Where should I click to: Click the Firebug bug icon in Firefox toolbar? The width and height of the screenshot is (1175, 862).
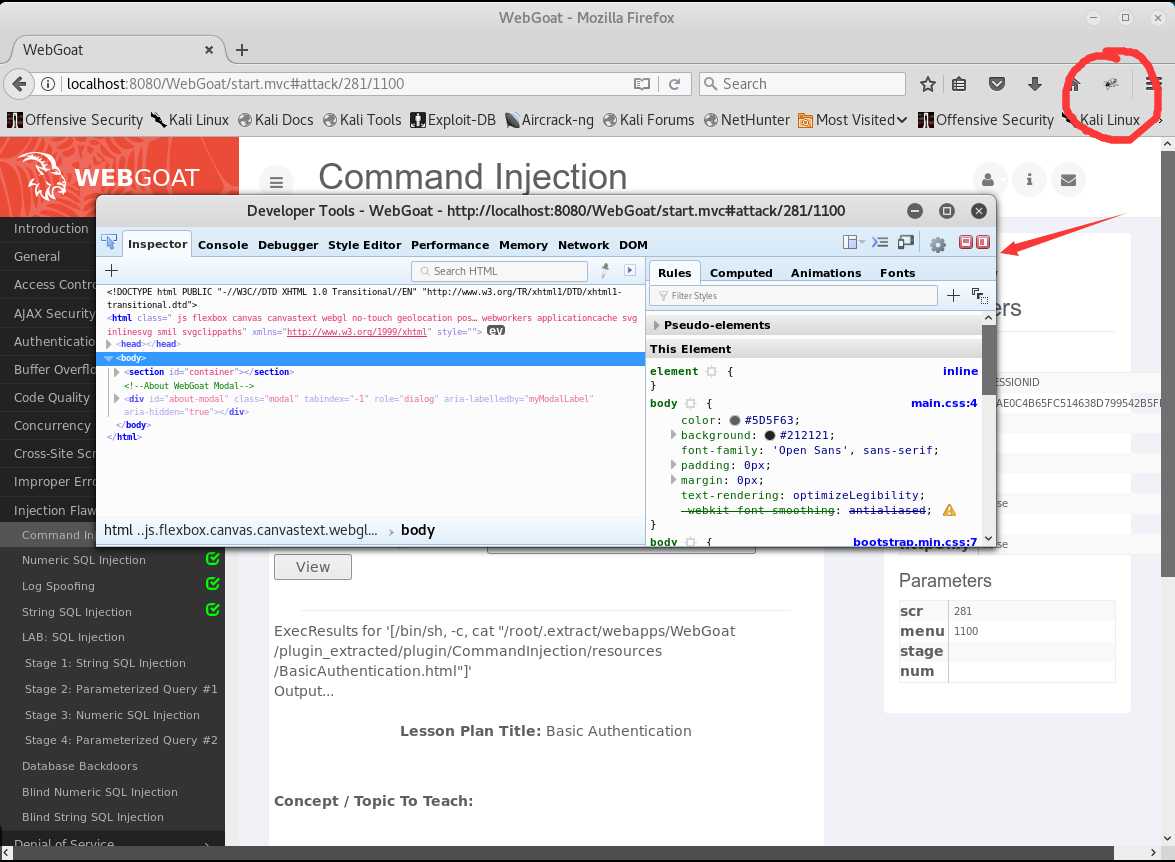1111,84
